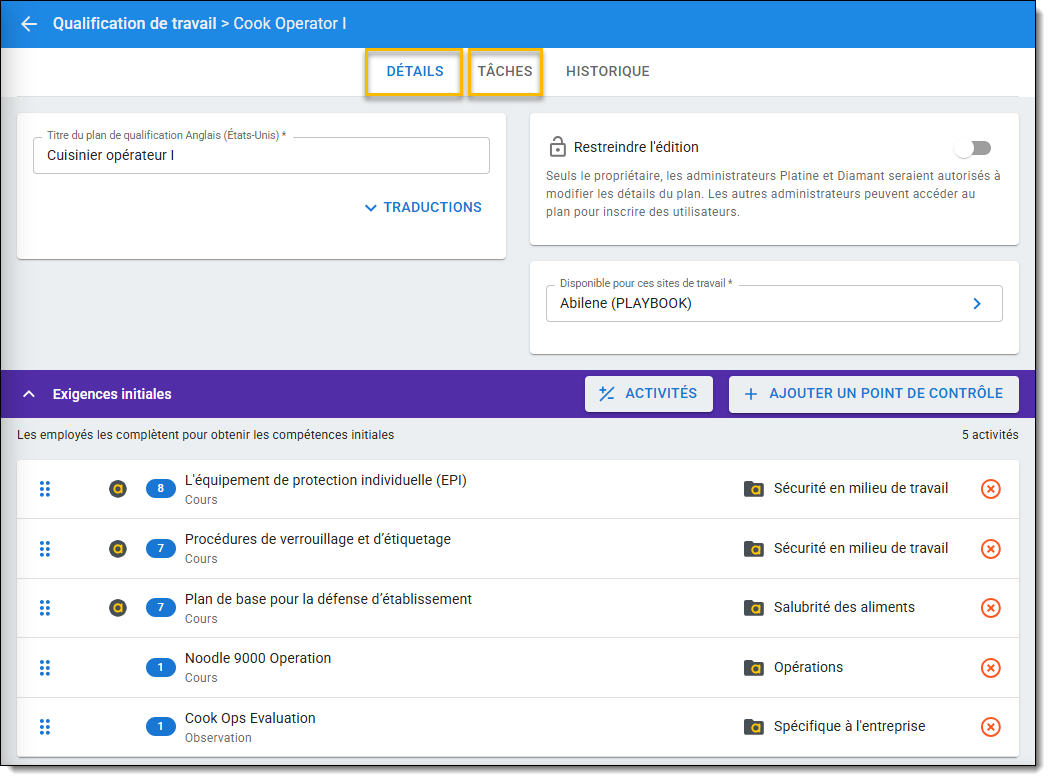Expand the TRADUCTIONS section
The height and width of the screenshot is (781, 1051).
[x=423, y=207]
